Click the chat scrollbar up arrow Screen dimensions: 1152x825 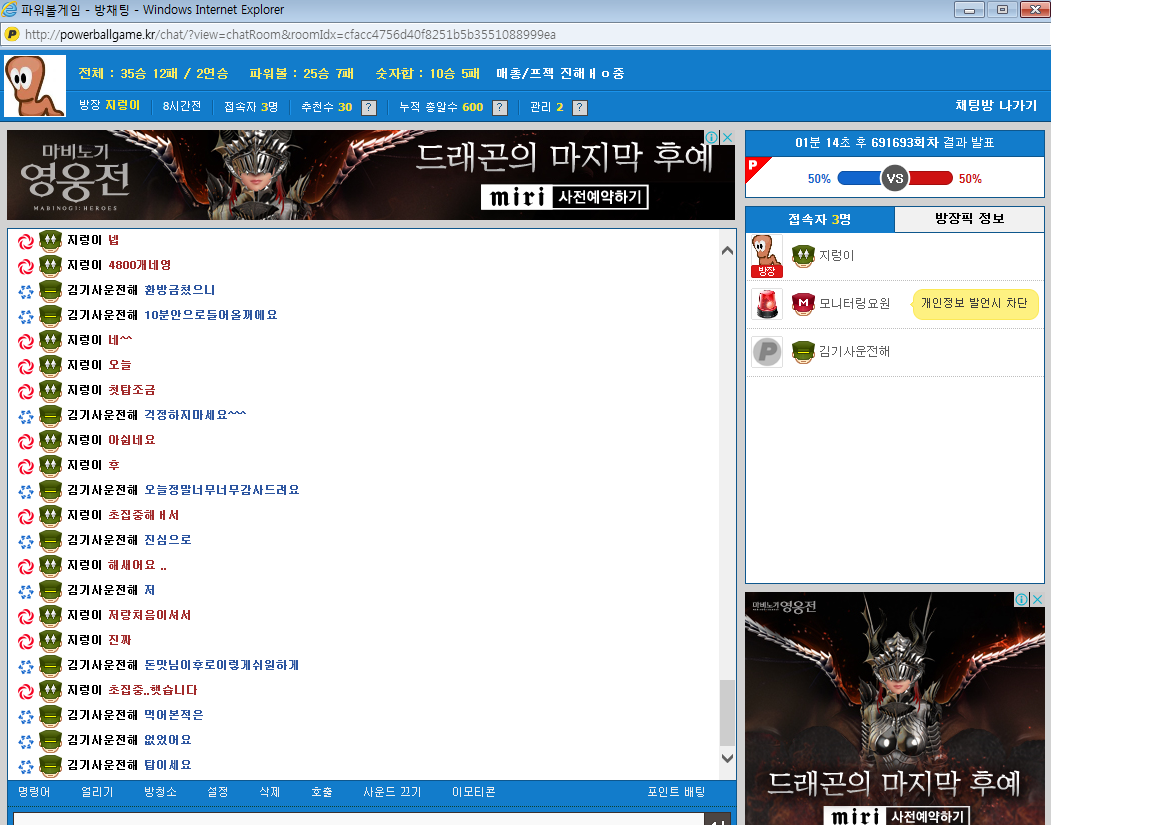pos(727,251)
